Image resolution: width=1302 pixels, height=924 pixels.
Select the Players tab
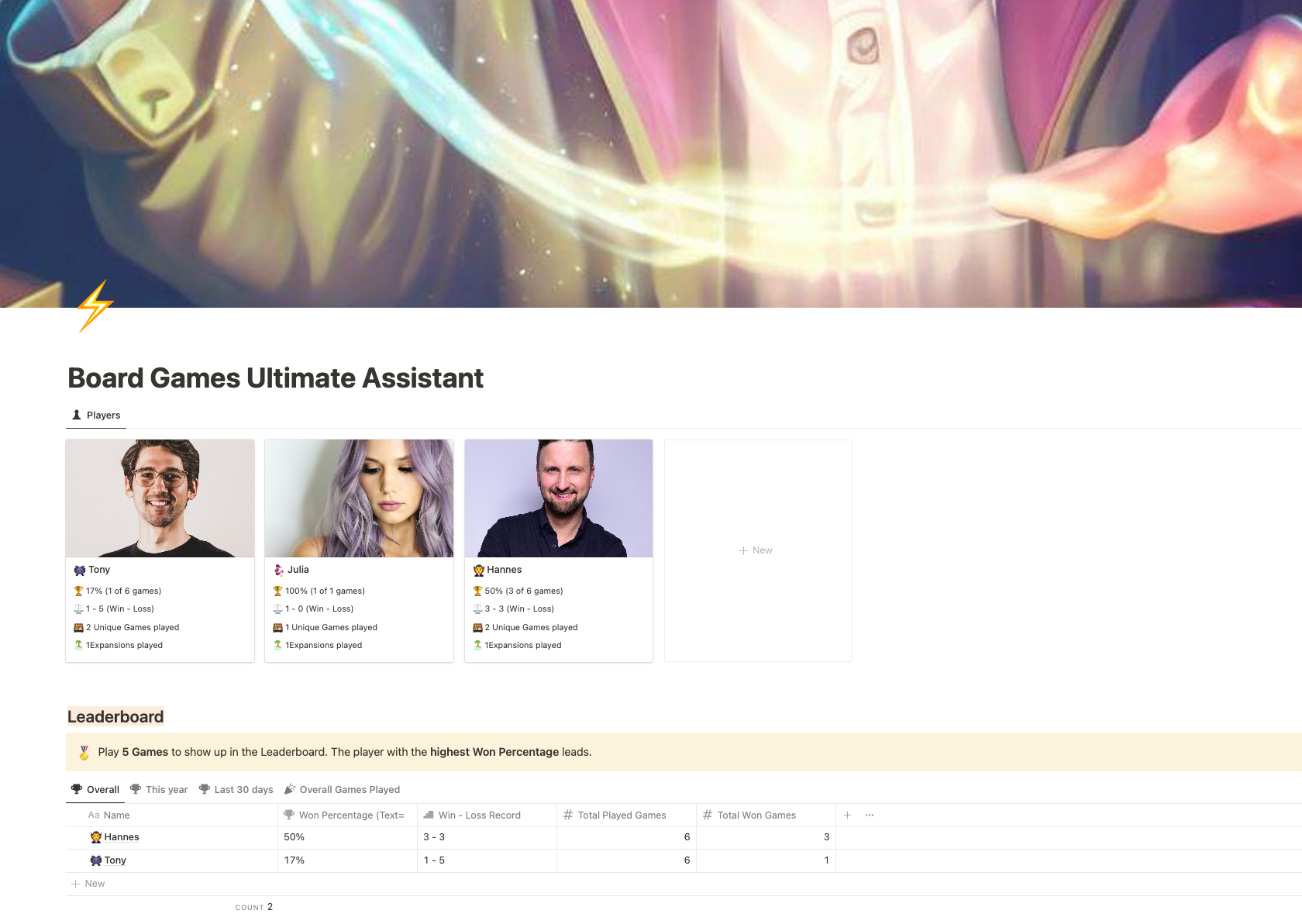coord(96,415)
